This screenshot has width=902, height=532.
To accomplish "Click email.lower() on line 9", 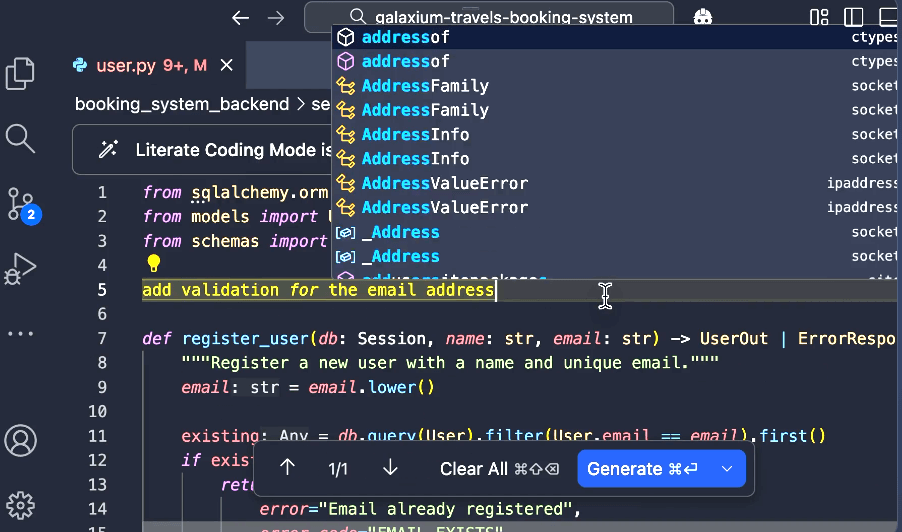I will coord(371,388).
